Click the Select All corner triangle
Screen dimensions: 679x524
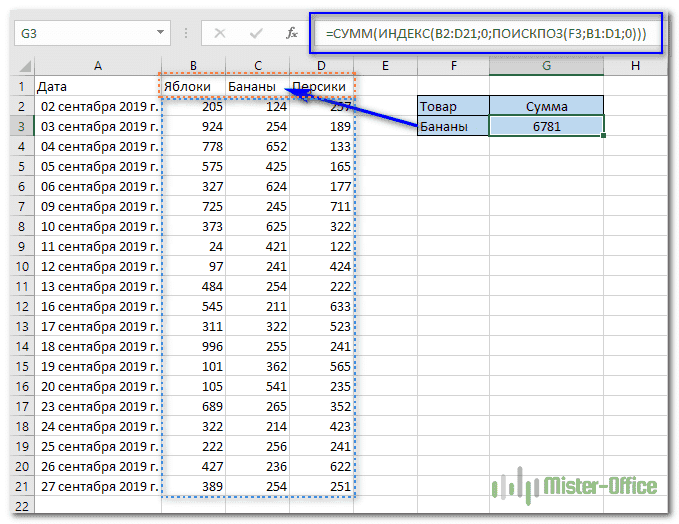pyautogui.click(x=23, y=66)
